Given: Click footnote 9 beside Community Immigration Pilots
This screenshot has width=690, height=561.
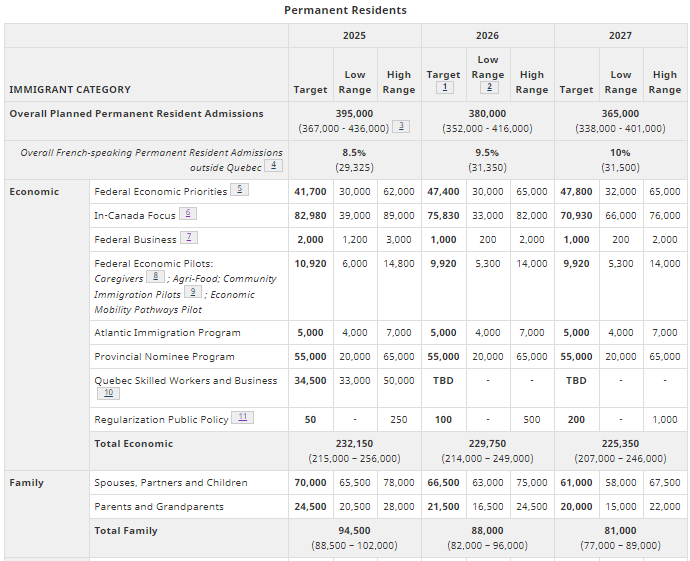Looking at the screenshot, I should click(x=193, y=293).
